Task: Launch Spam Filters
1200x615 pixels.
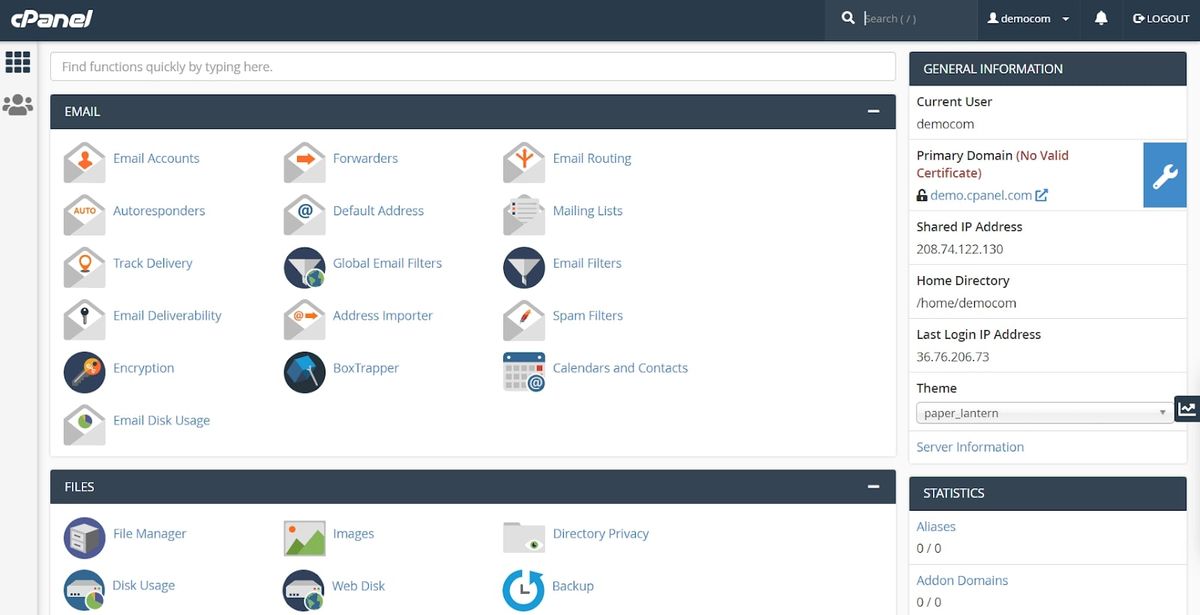Action: 588,315
